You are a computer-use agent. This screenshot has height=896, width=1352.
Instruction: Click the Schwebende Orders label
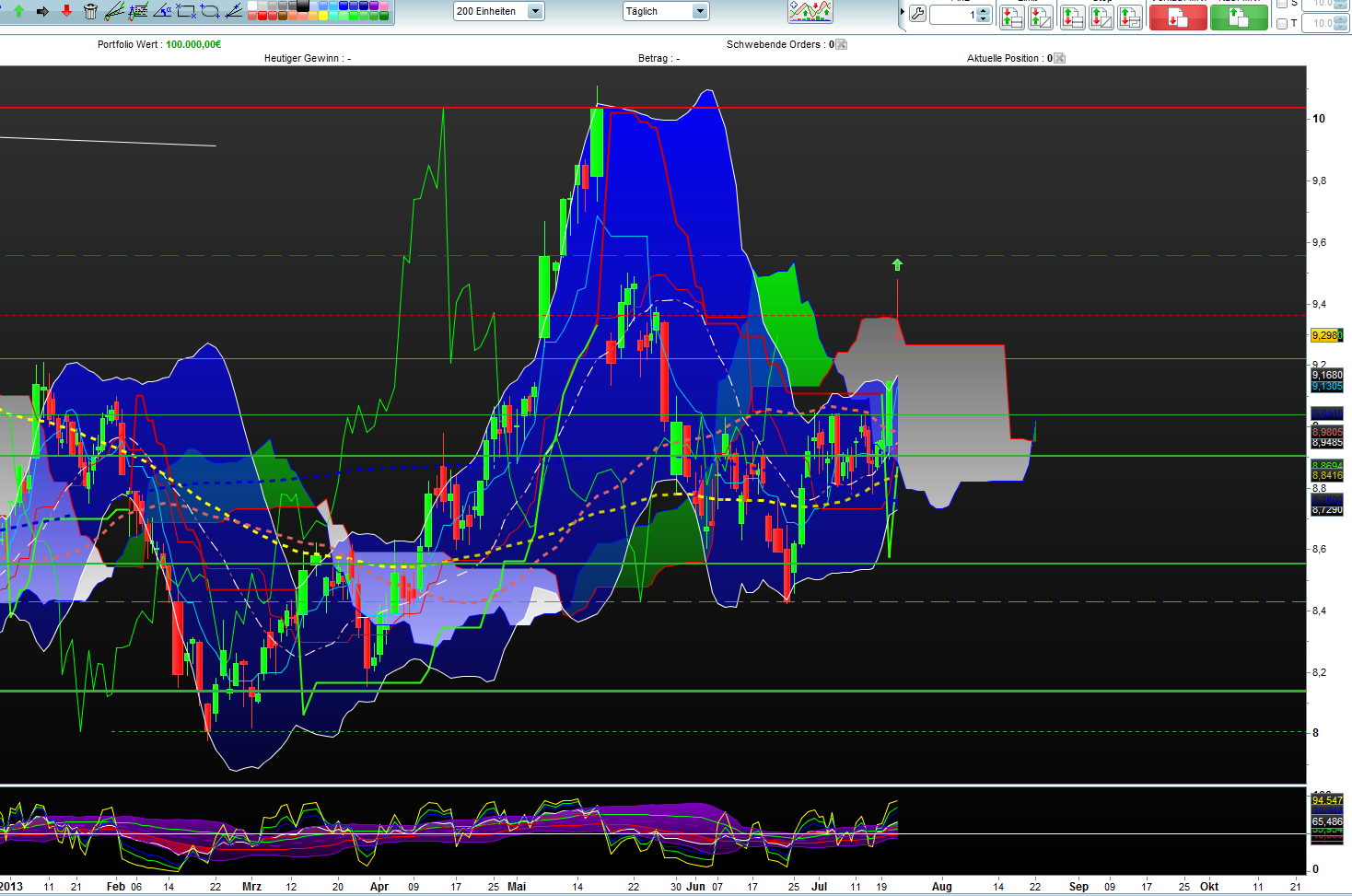pyautogui.click(x=774, y=44)
